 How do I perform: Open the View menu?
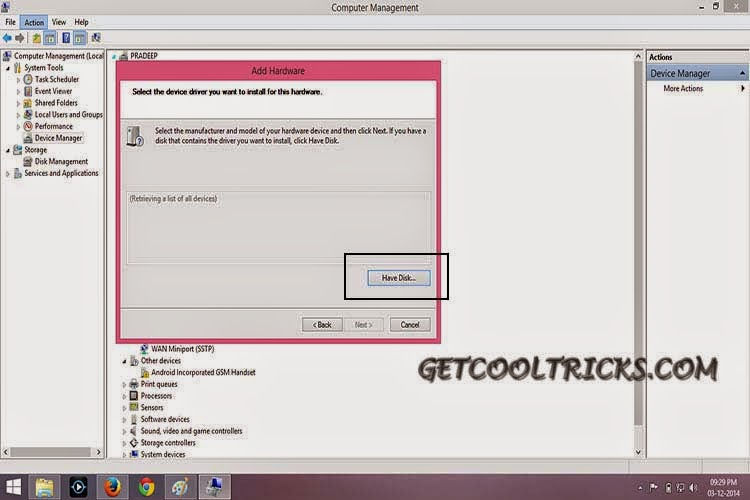[59, 22]
